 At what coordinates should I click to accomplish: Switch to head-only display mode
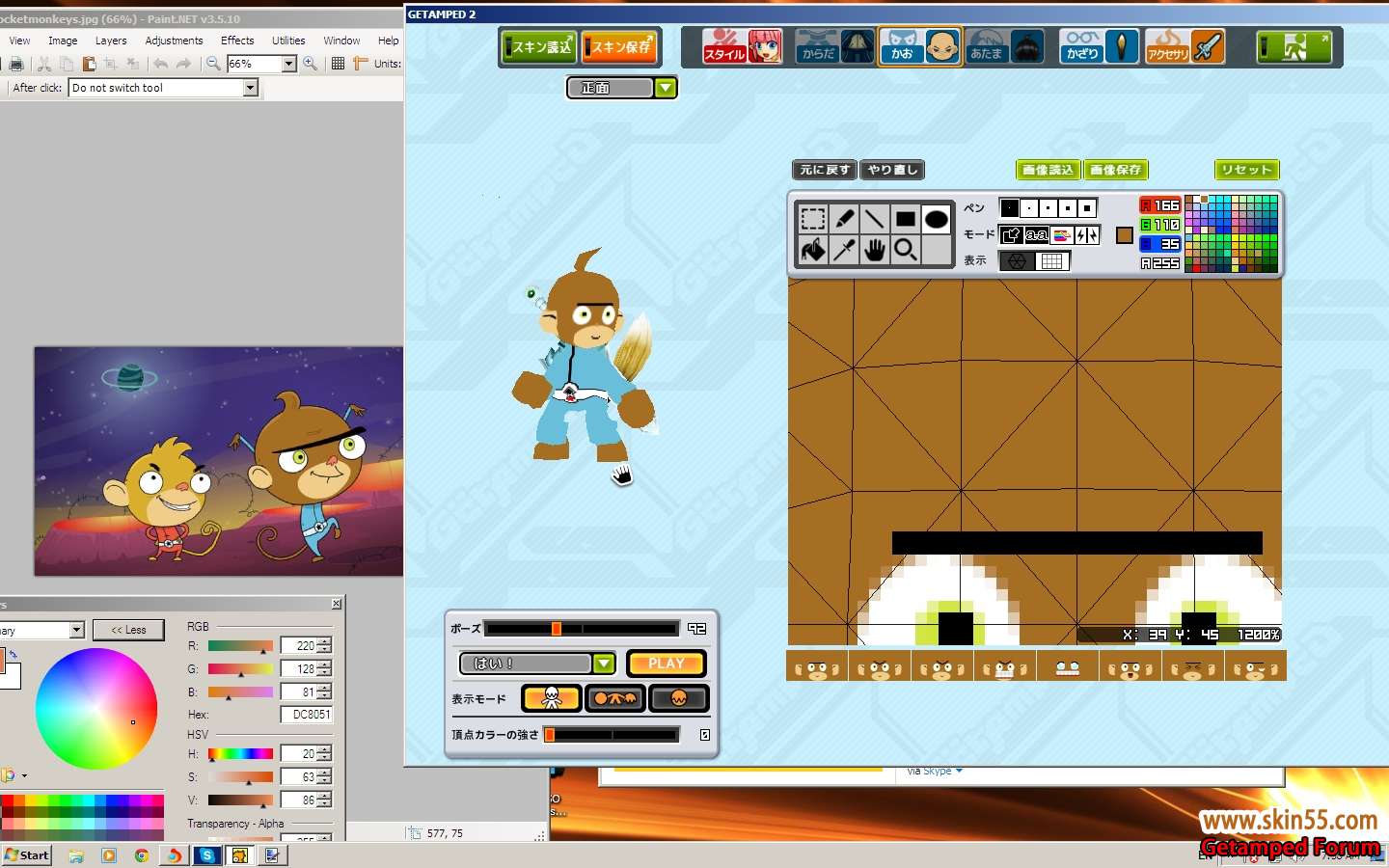coord(679,698)
